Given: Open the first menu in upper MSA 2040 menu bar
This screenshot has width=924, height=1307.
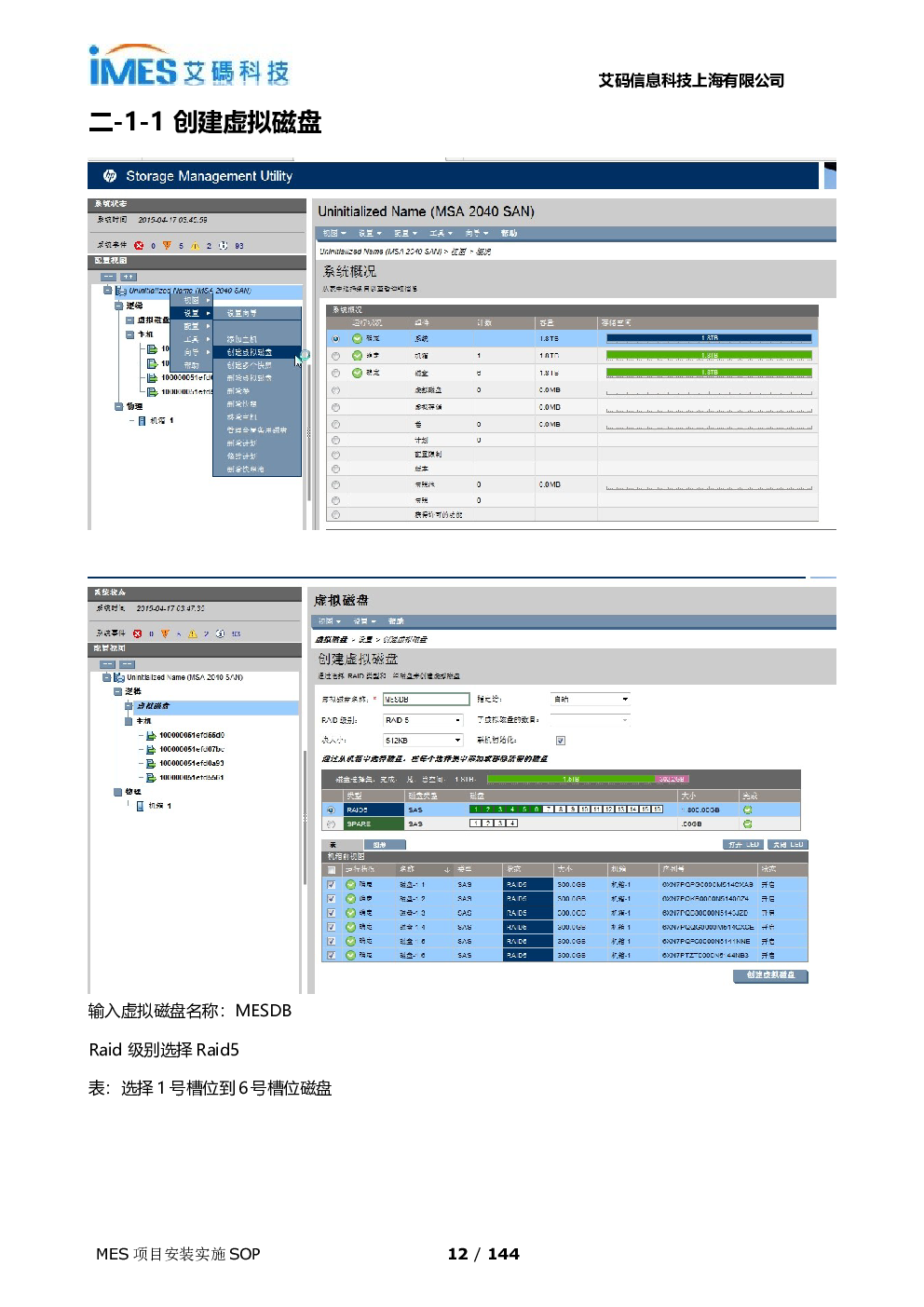Looking at the screenshot, I should coord(334,233).
